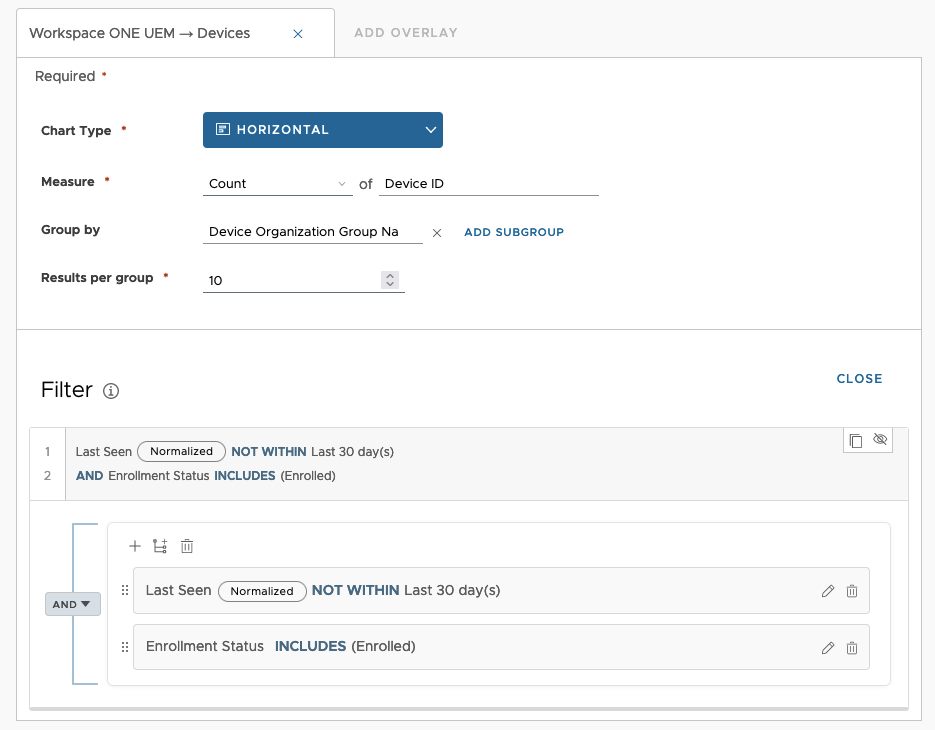Delete all filter rules with the trash icon
This screenshot has width=935, height=730.
(187, 546)
